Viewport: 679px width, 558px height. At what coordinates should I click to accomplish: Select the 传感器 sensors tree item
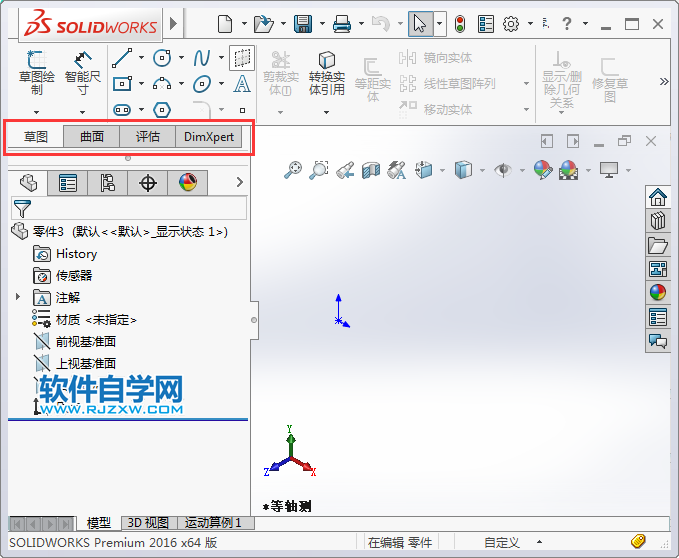coord(63,275)
